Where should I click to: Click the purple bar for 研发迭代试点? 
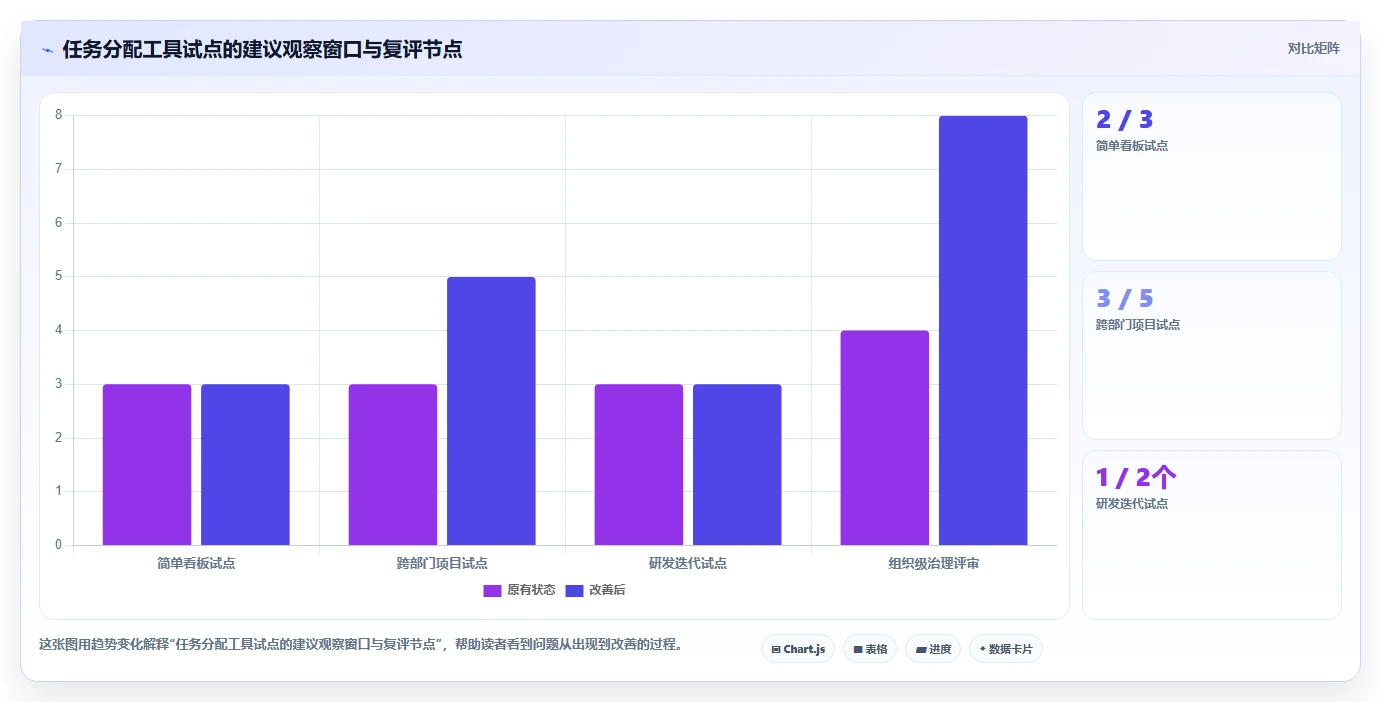(639, 465)
